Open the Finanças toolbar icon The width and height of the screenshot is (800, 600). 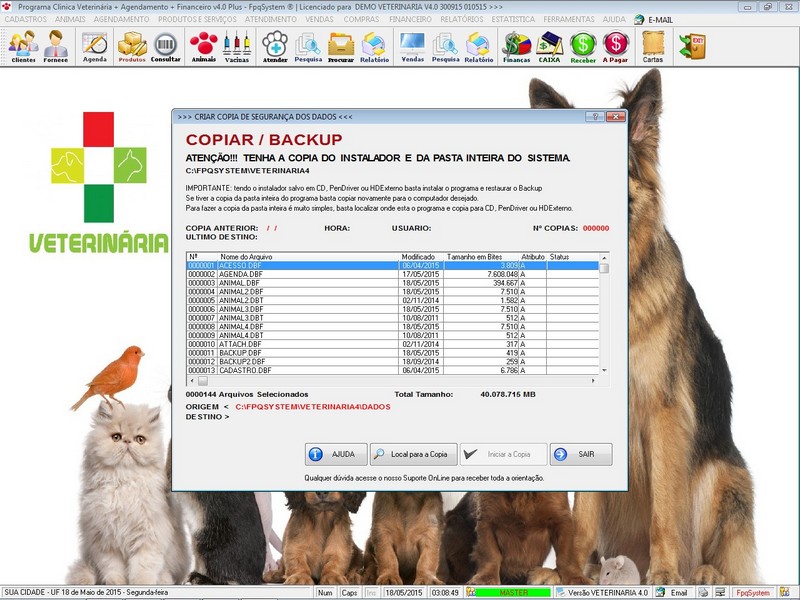coord(516,47)
